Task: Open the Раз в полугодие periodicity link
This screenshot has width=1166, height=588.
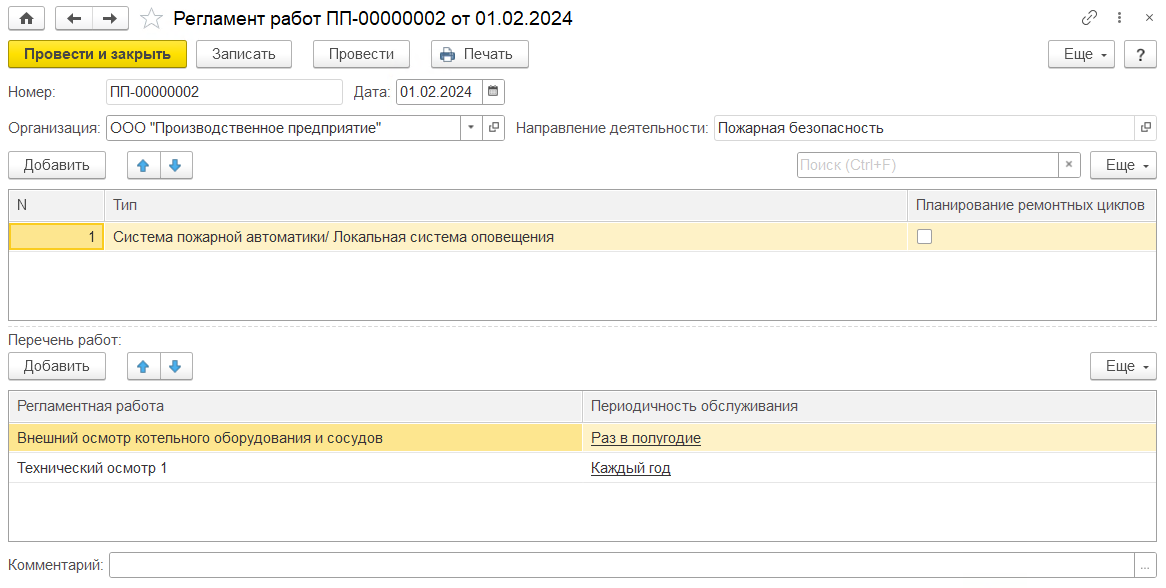Action: point(645,438)
